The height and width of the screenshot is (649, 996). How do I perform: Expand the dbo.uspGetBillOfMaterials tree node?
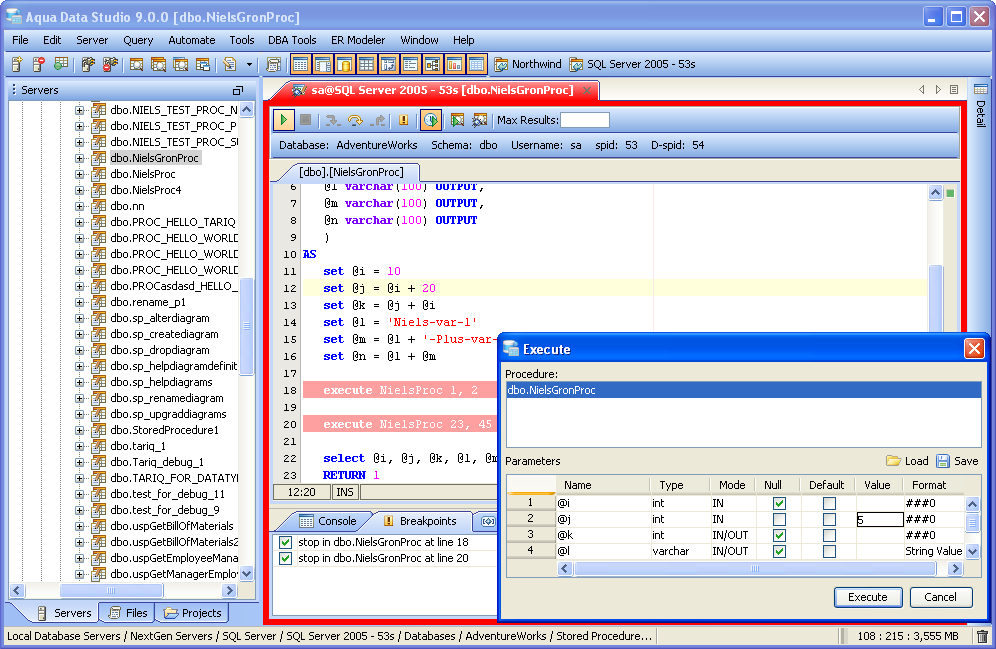point(80,526)
